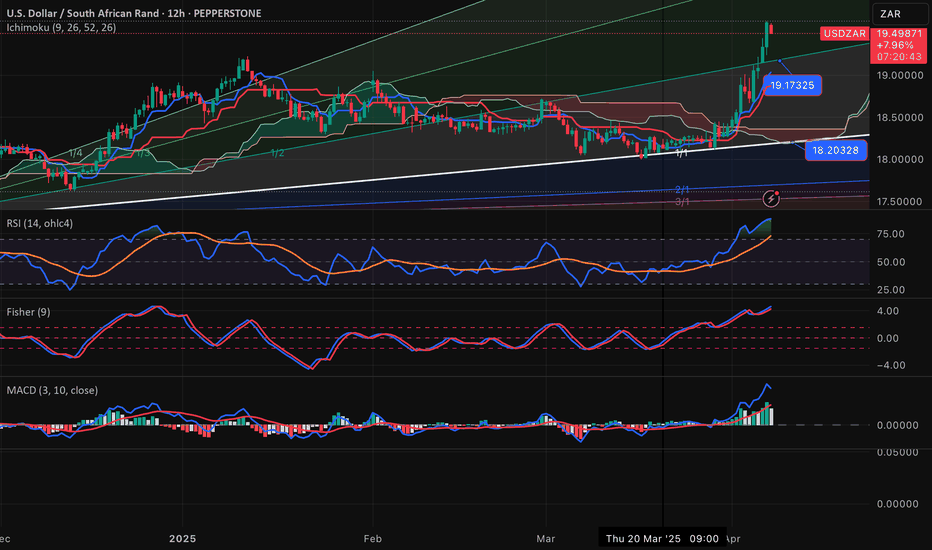Click the Mar label on time axis
Viewport: 932px width, 550px height.
click(x=545, y=539)
